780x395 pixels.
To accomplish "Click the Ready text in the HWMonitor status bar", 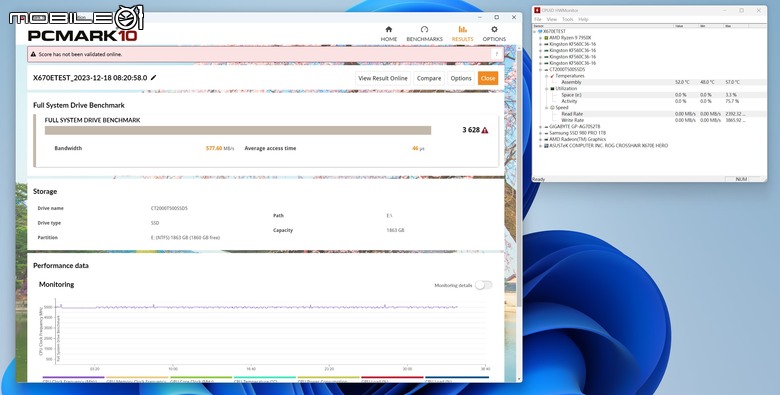I will [x=539, y=179].
